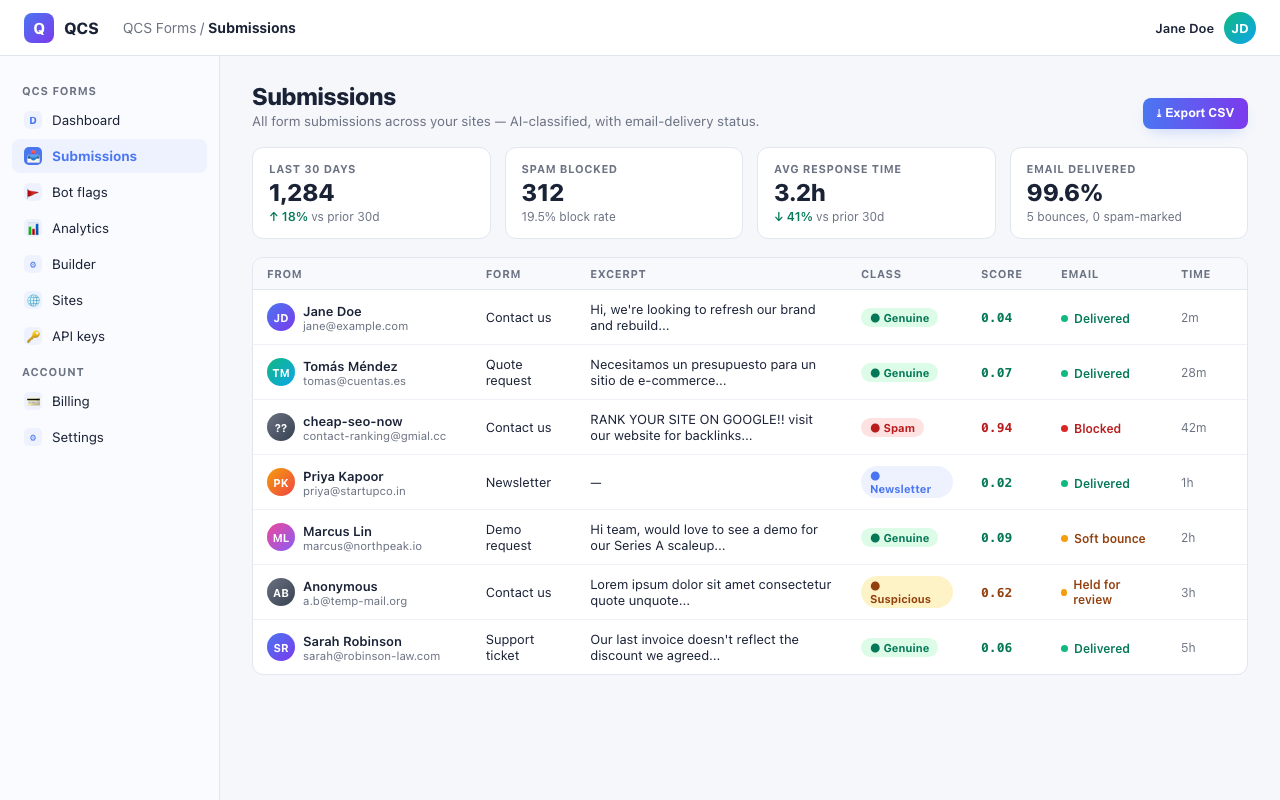This screenshot has width=1280, height=800.
Task: Click the Sarah Robinson name
Action: point(352,641)
